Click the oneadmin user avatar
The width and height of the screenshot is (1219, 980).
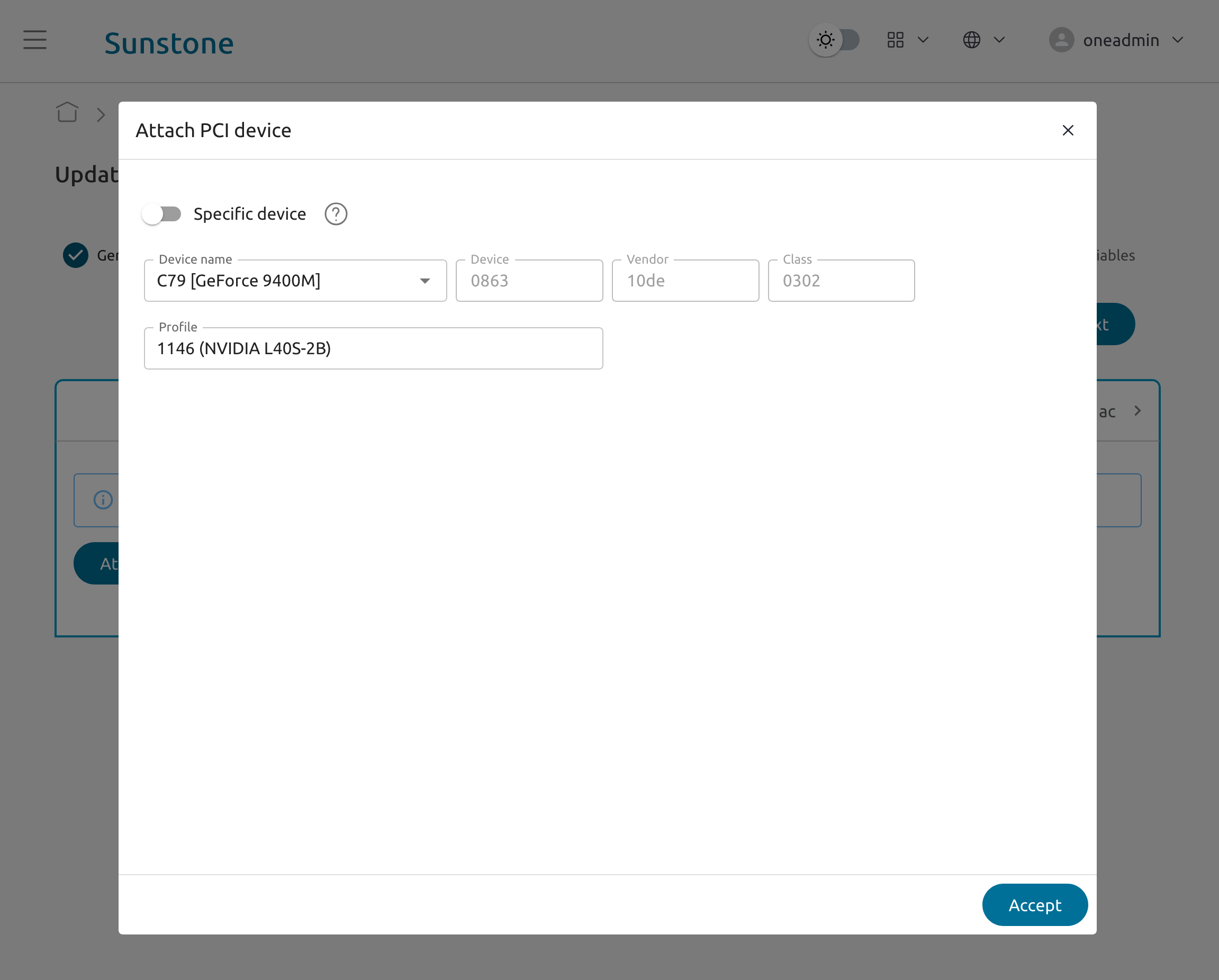click(1062, 40)
